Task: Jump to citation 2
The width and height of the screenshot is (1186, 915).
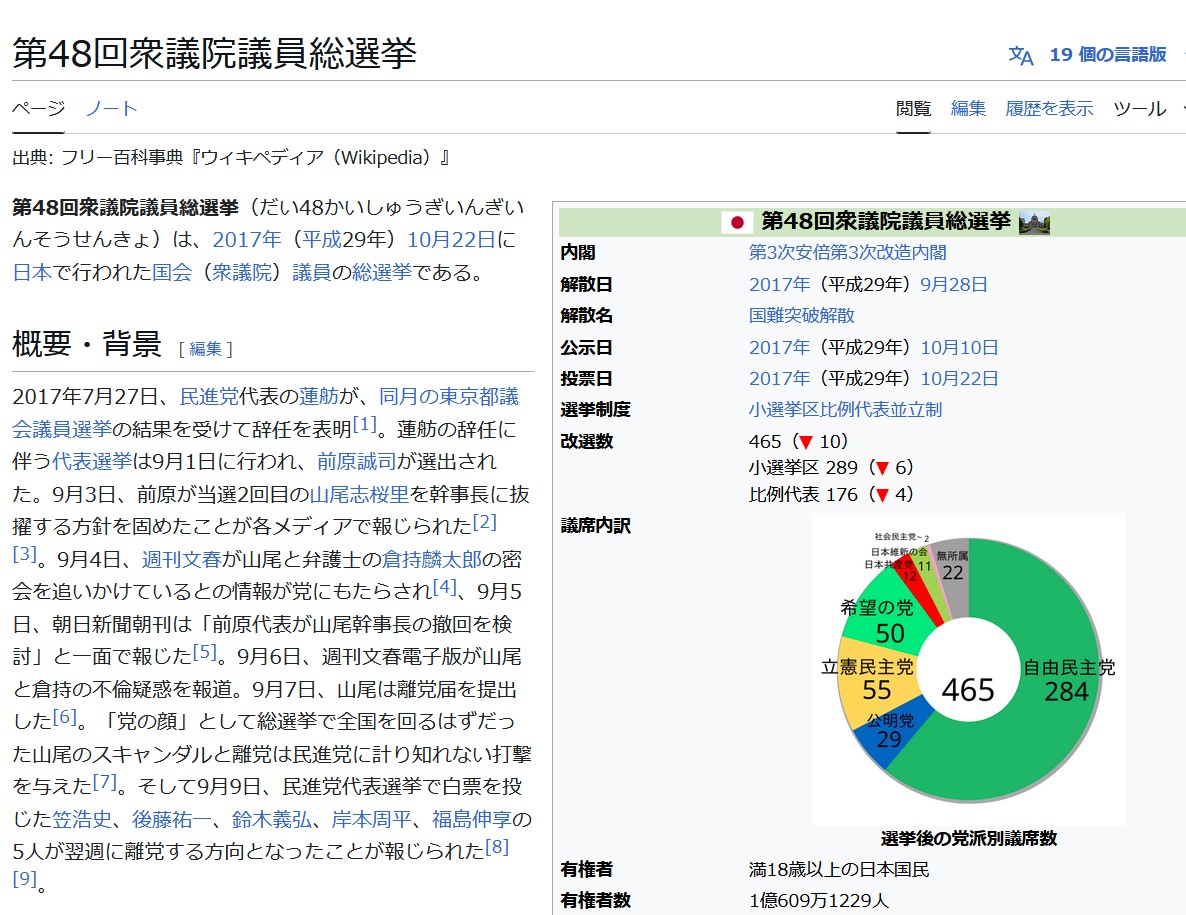Action: tap(485, 522)
